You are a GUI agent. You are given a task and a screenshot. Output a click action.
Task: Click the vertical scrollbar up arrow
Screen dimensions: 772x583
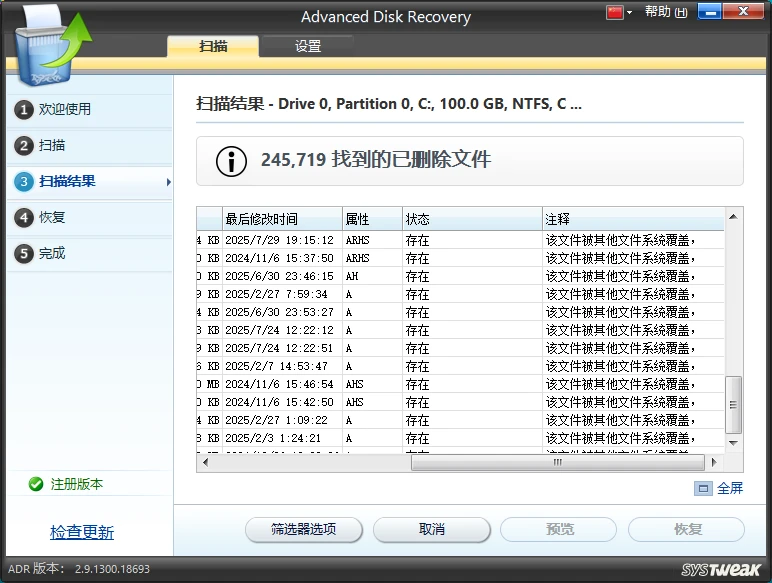coord(733,217)
